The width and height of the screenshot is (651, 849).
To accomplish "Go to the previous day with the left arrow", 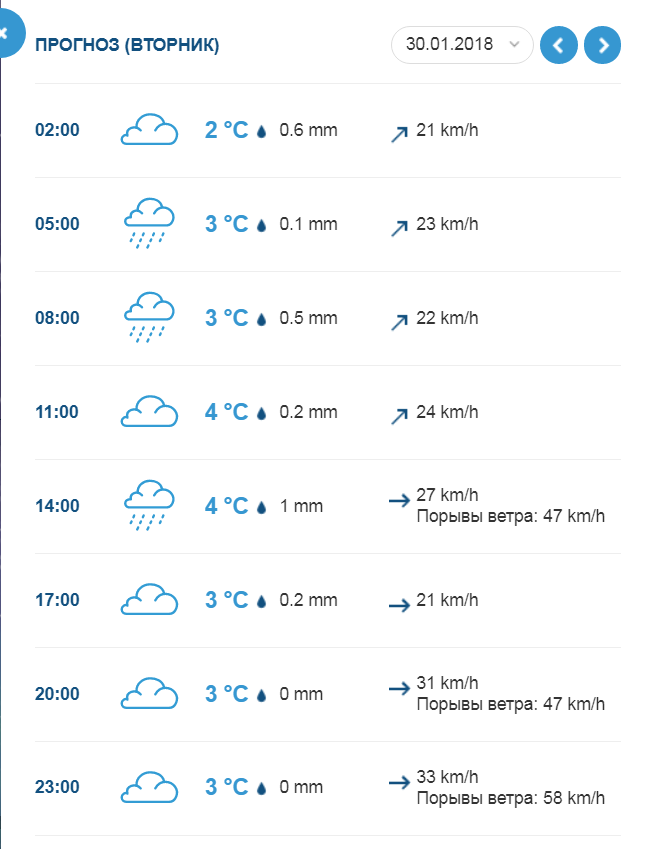I will pos(559,45).
